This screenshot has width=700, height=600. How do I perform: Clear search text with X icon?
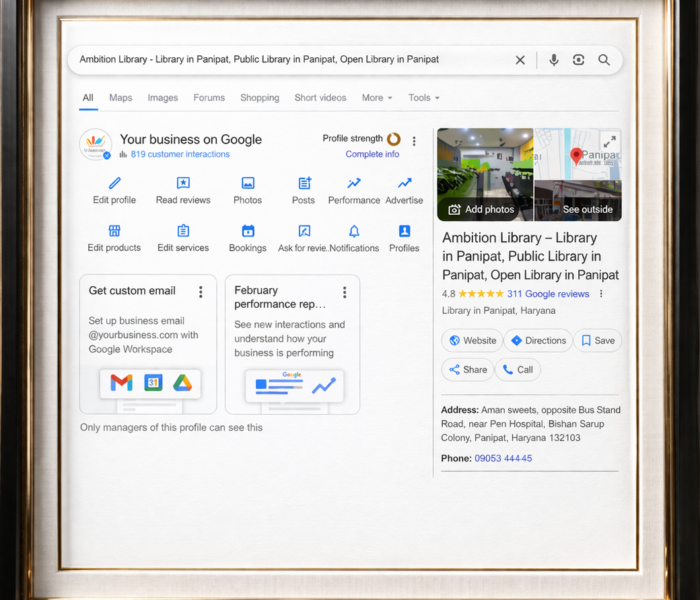pos(520,60)
